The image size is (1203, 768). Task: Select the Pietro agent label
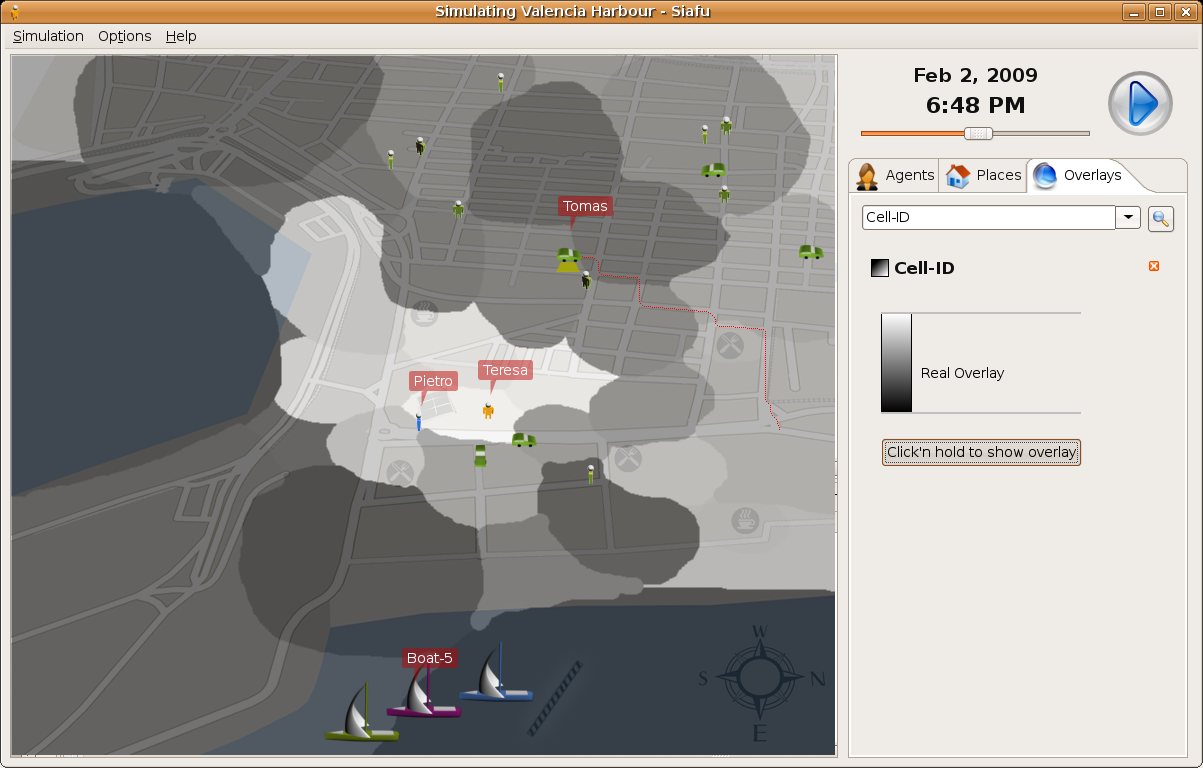pos(433,381)
